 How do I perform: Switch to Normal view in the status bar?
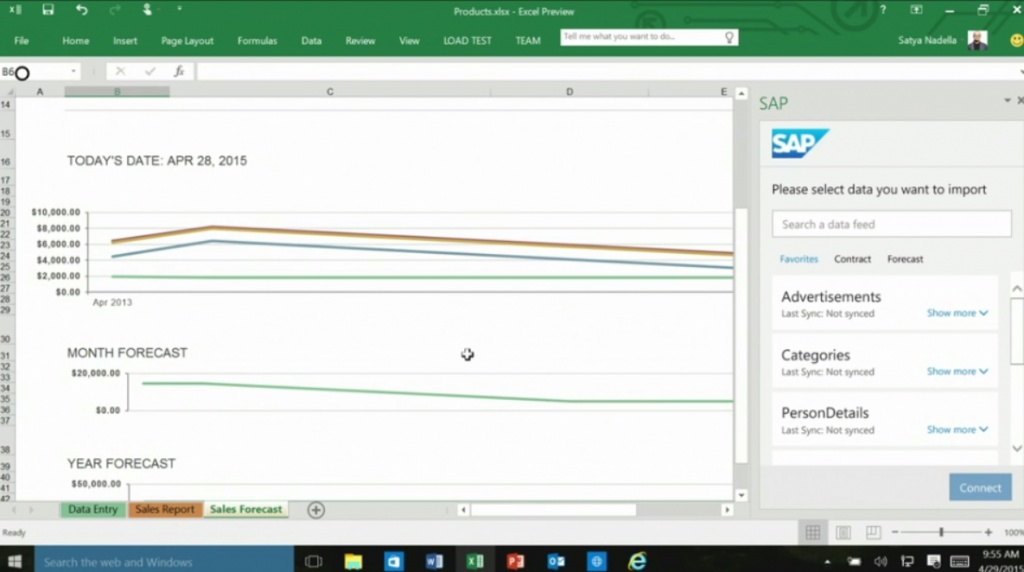pos(813,533)
